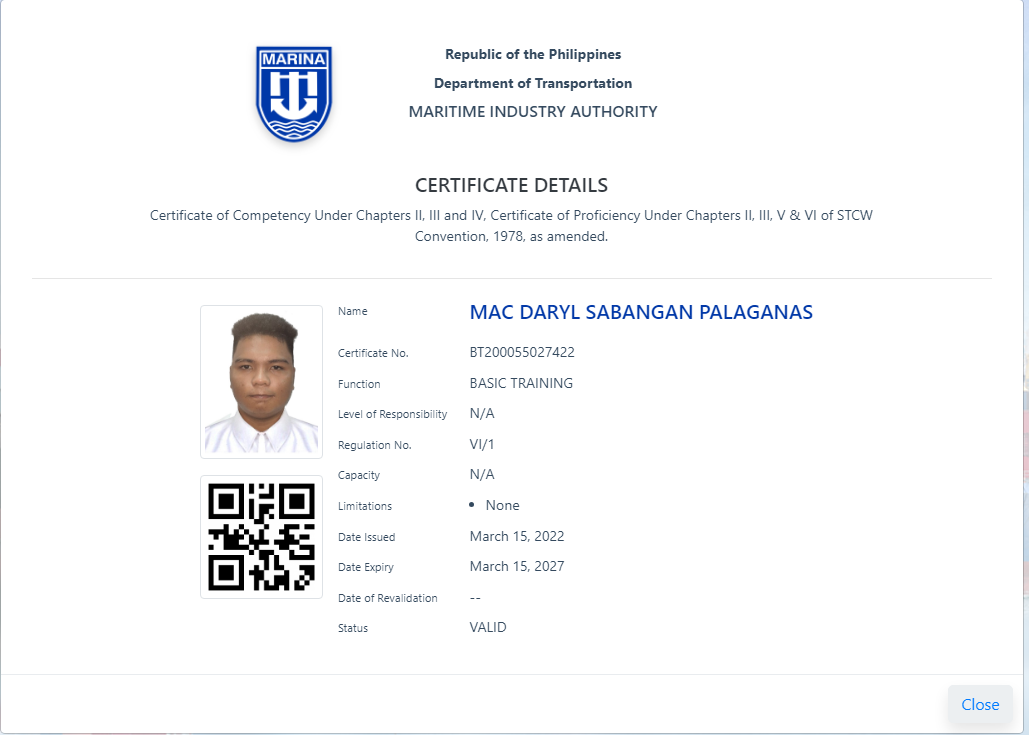Click the None limitations bullet item
This screenshot has width=1029, height=735.
502,505
